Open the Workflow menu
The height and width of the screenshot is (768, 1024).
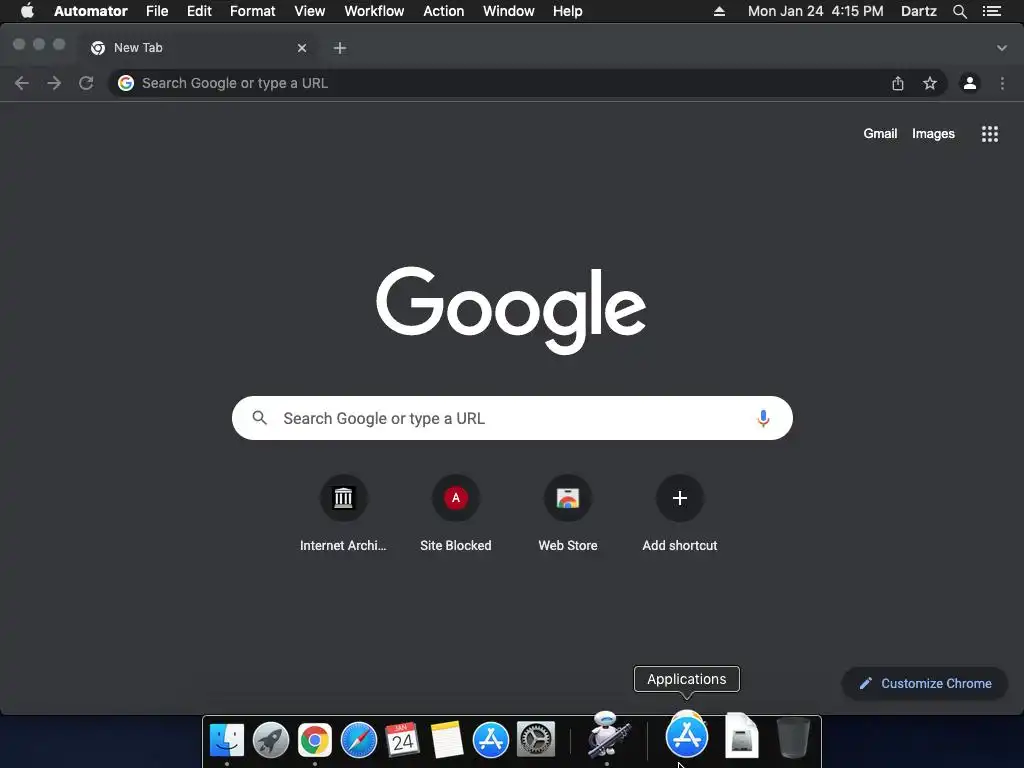(374, 11)
